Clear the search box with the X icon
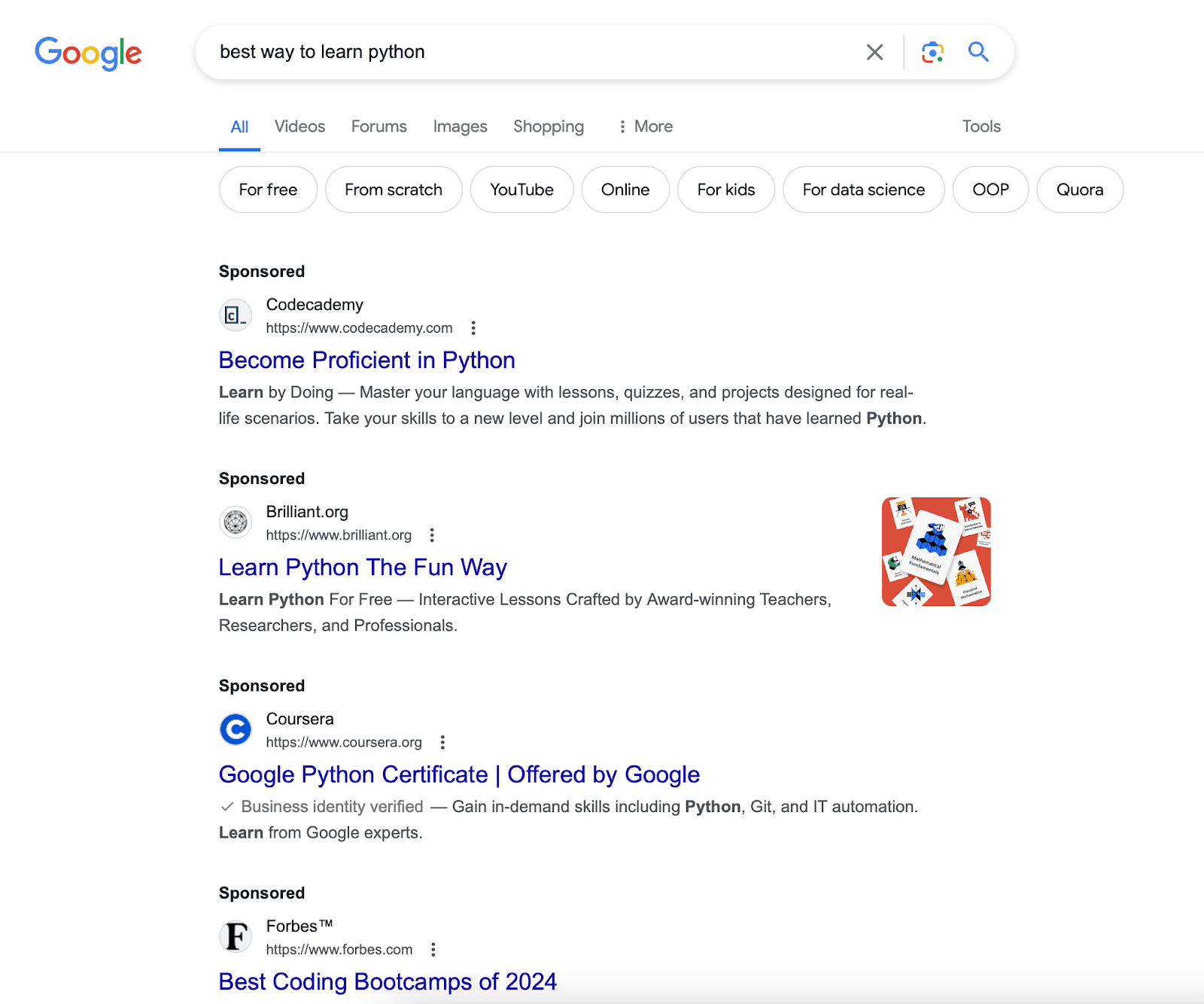This screenshot has height=1004, width=1204. click(x=874, y=52)
